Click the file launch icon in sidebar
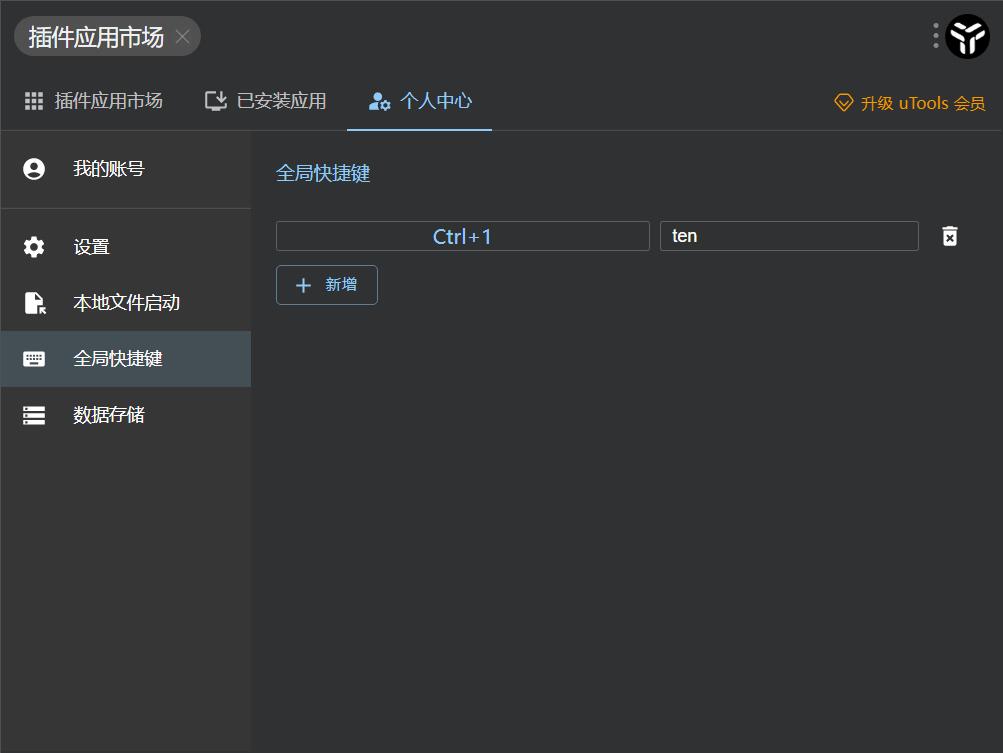 35,303
